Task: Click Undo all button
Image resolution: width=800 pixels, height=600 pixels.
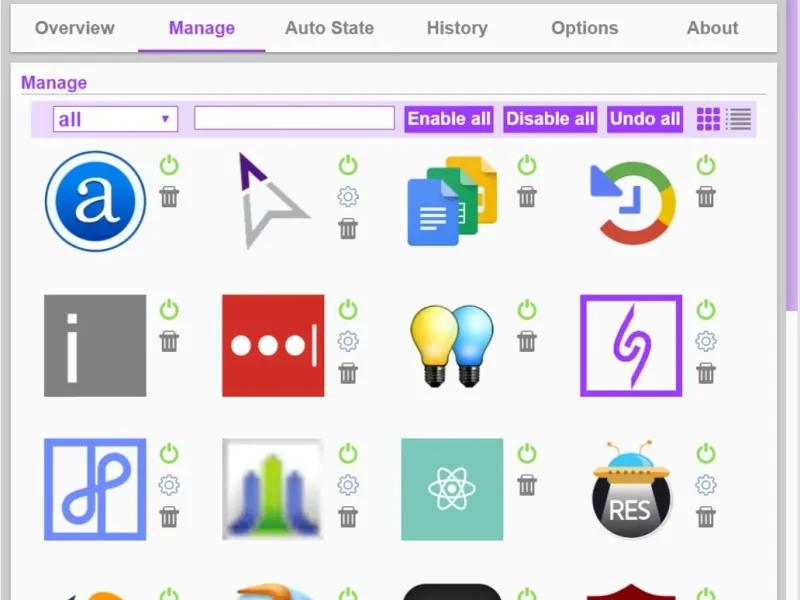Action: coord(645,119)
